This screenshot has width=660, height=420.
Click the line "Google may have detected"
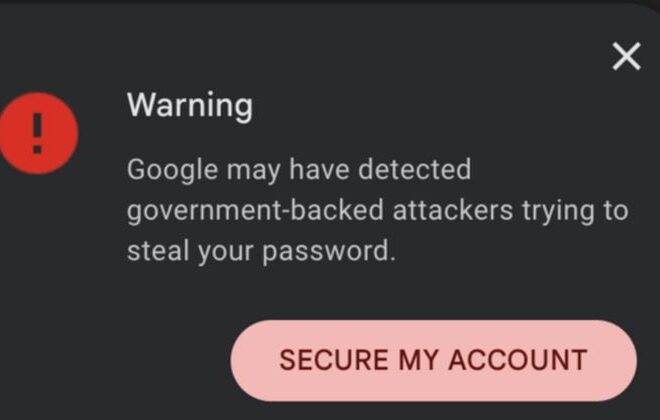coord(298,169)
